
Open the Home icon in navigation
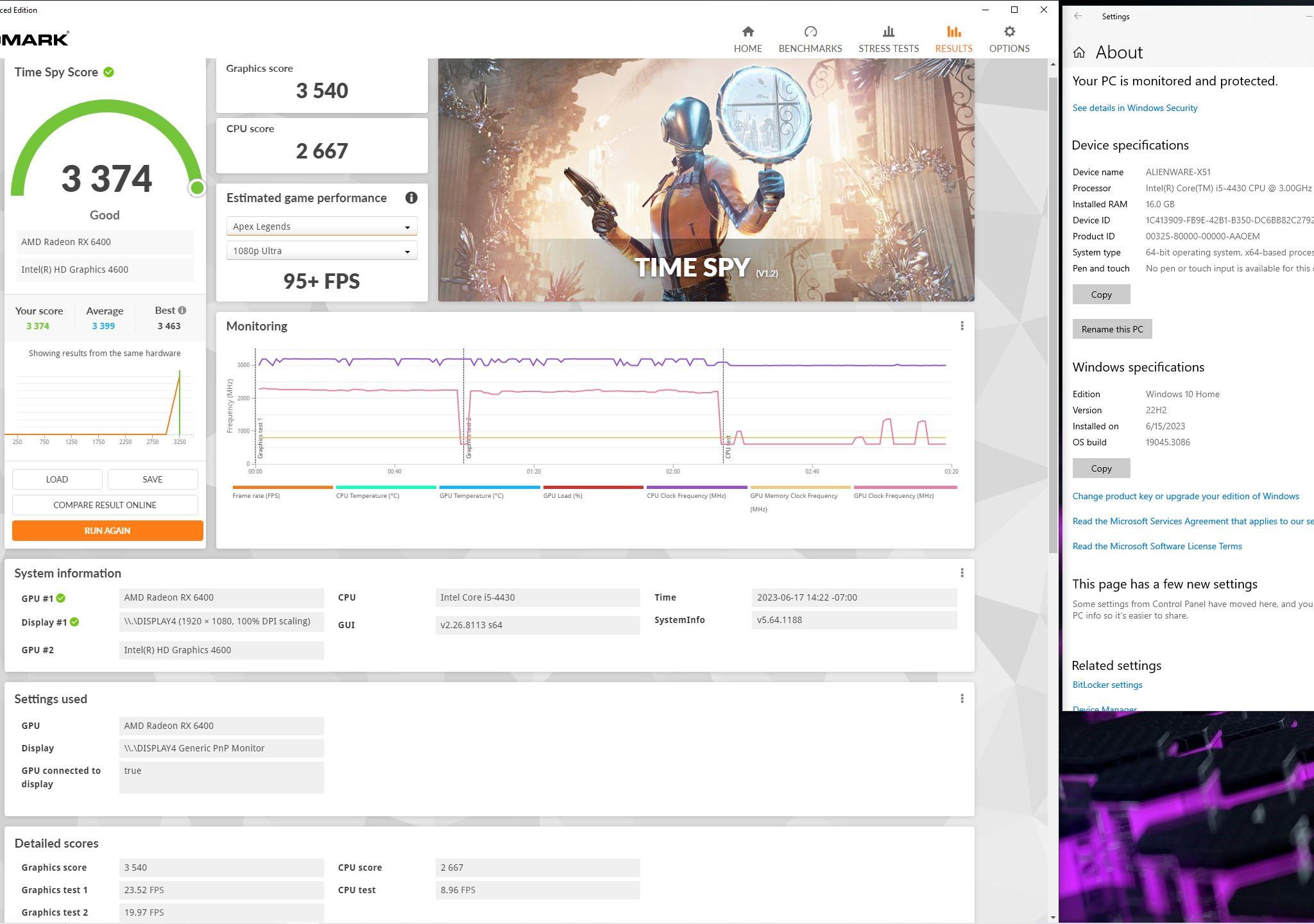(747, 31)
